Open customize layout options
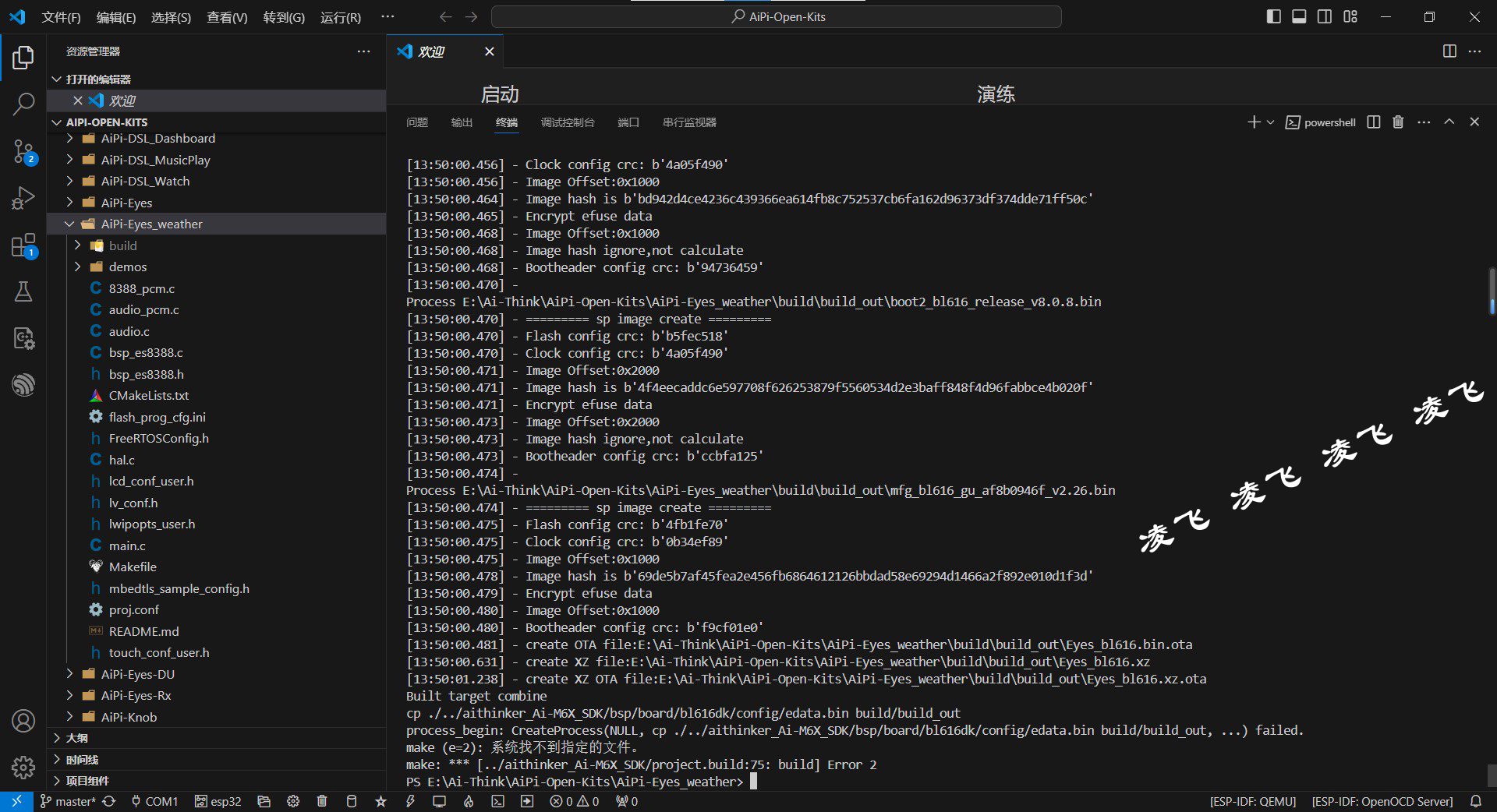 pos(1350,16)
